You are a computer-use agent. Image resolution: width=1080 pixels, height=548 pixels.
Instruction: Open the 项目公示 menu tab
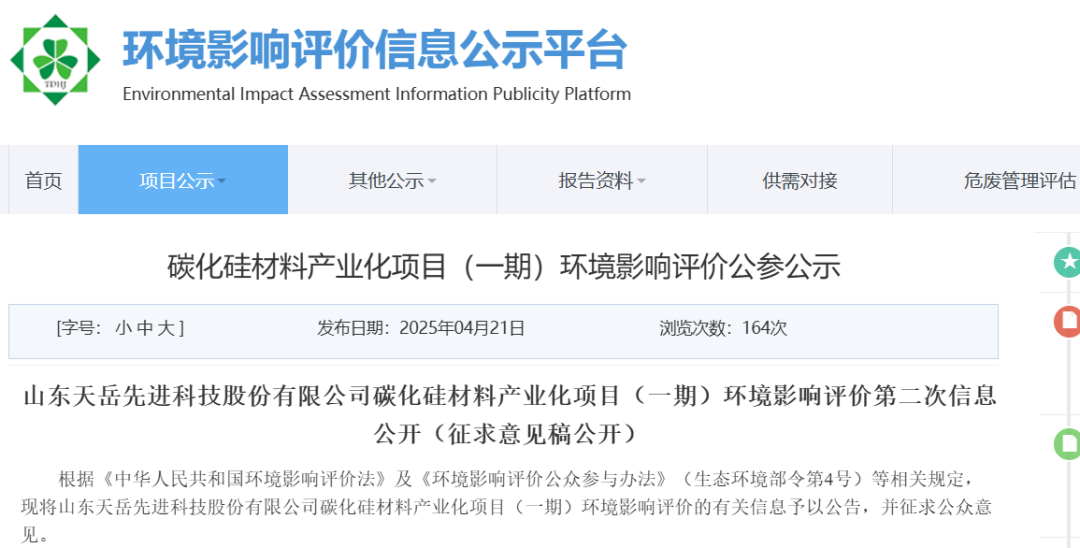[183, 180]
